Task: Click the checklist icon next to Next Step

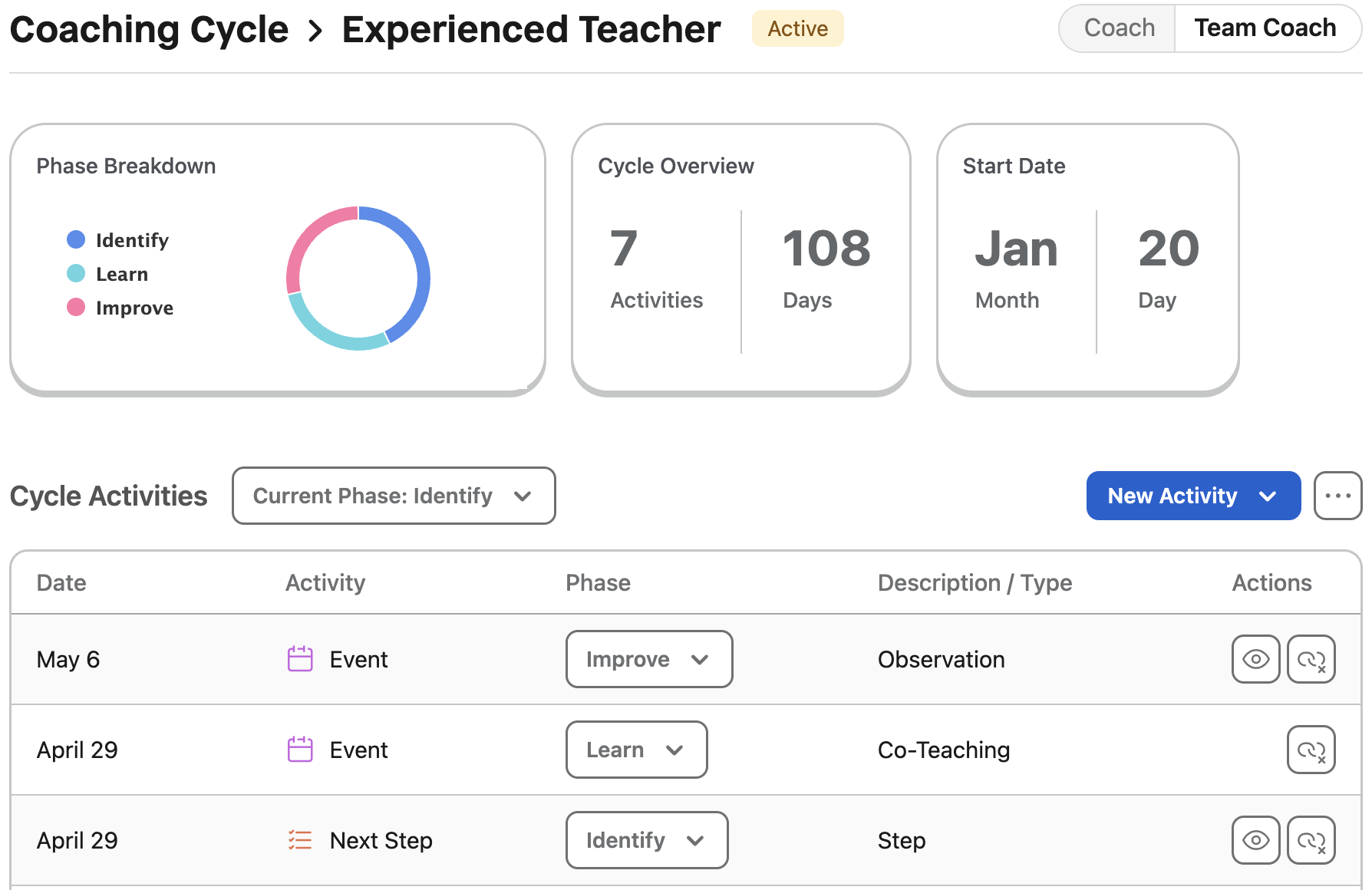Action: pyautogui.click(x=300, y=840)
